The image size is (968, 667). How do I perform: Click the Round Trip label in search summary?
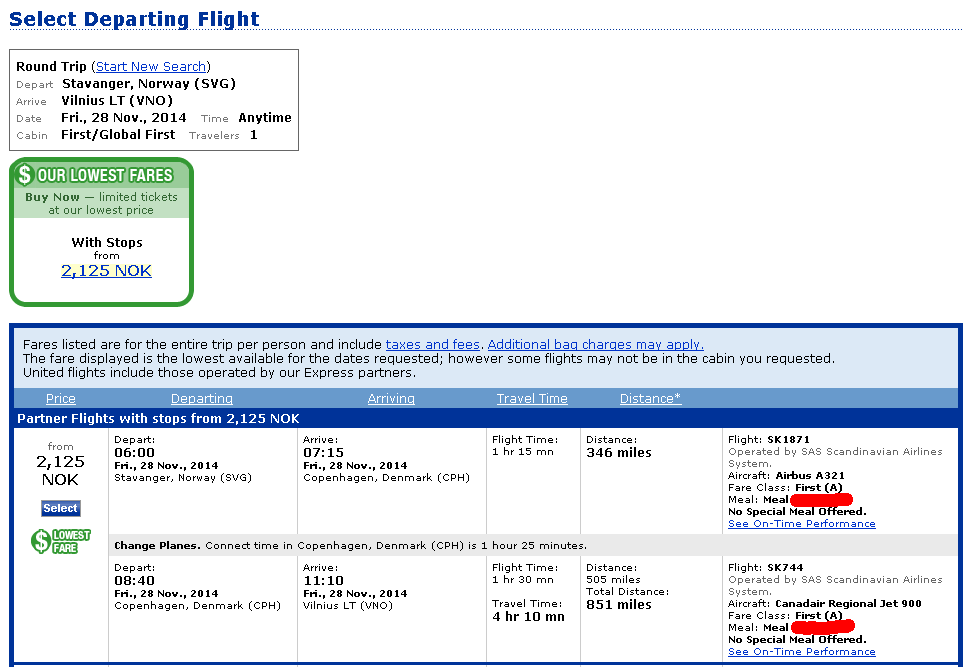52,66
